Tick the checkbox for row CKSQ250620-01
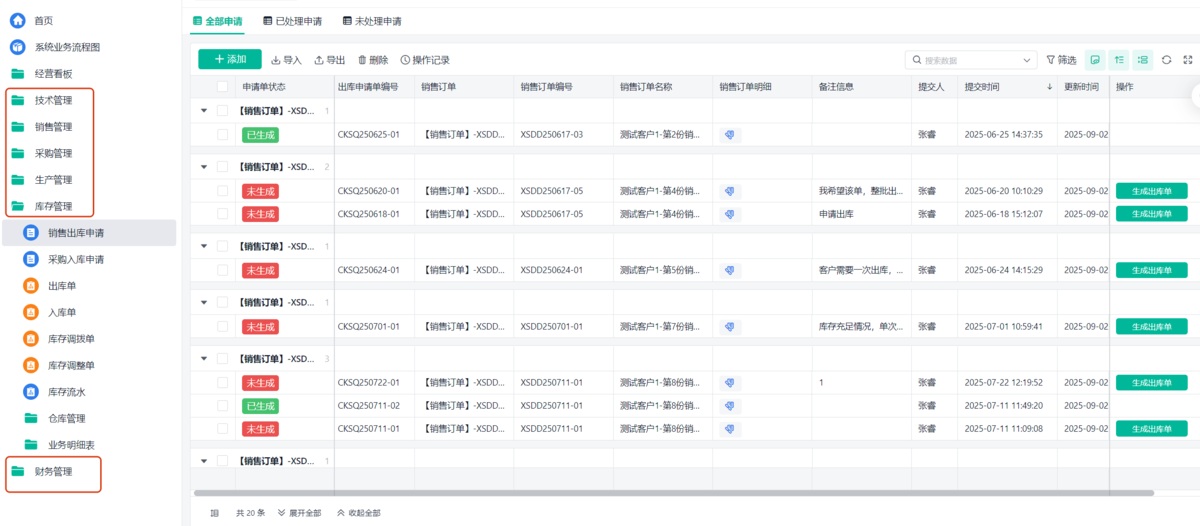1200x526 pixels. tap(222, 191)
